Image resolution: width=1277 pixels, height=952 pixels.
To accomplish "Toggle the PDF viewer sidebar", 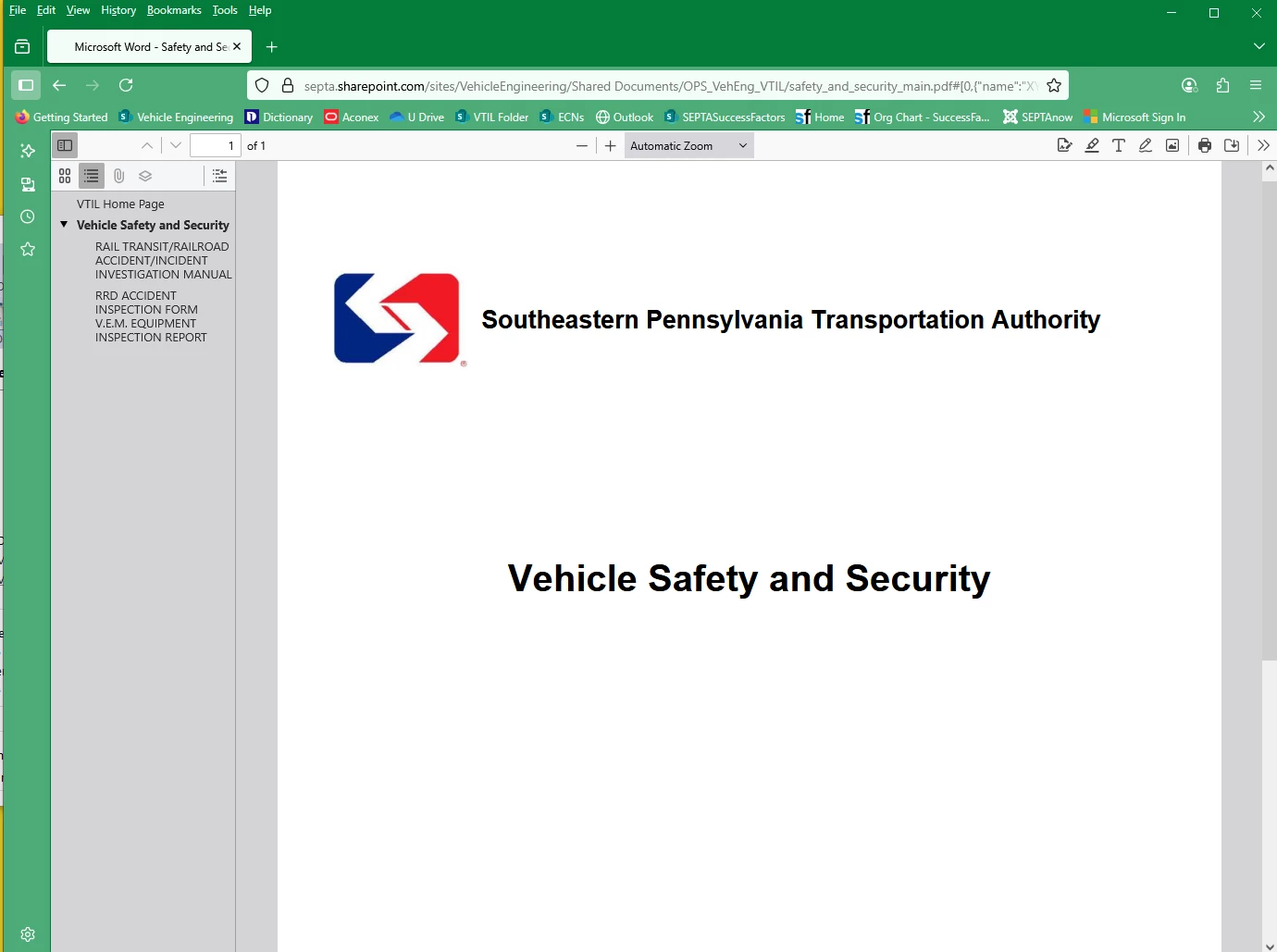I will coord(65,145).
